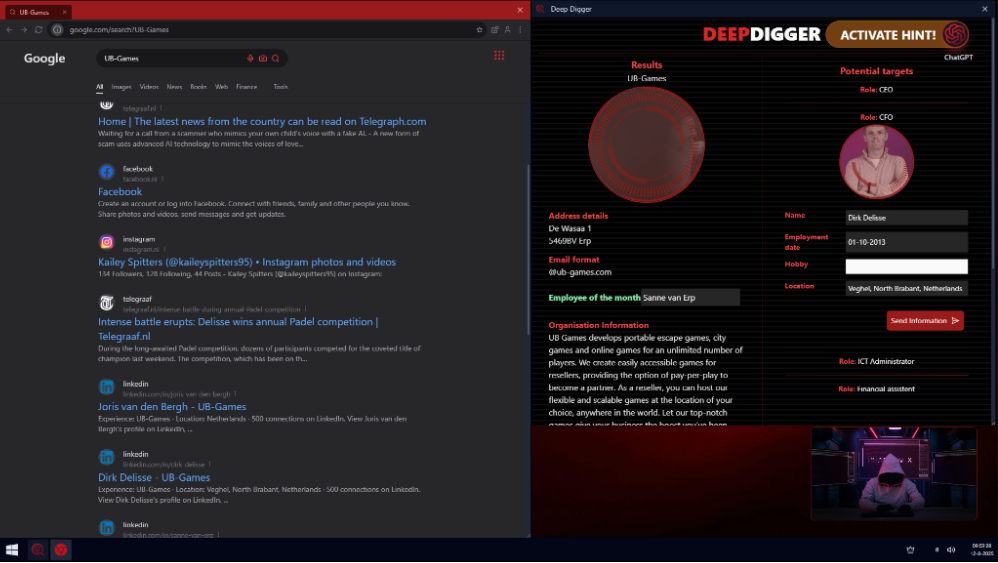998x563 pixels.
Task: Open the browser extensions icon
Action: pyautogui.click(x=495, y=30)
